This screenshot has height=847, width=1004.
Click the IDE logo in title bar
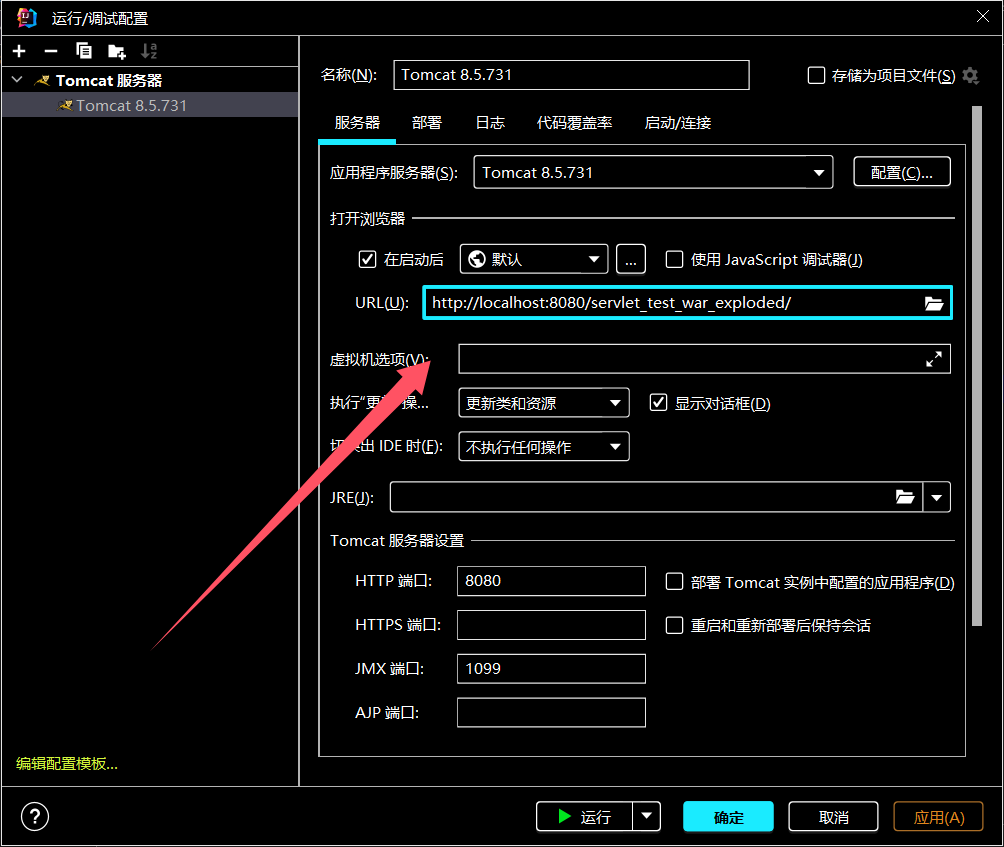[27, 17]
